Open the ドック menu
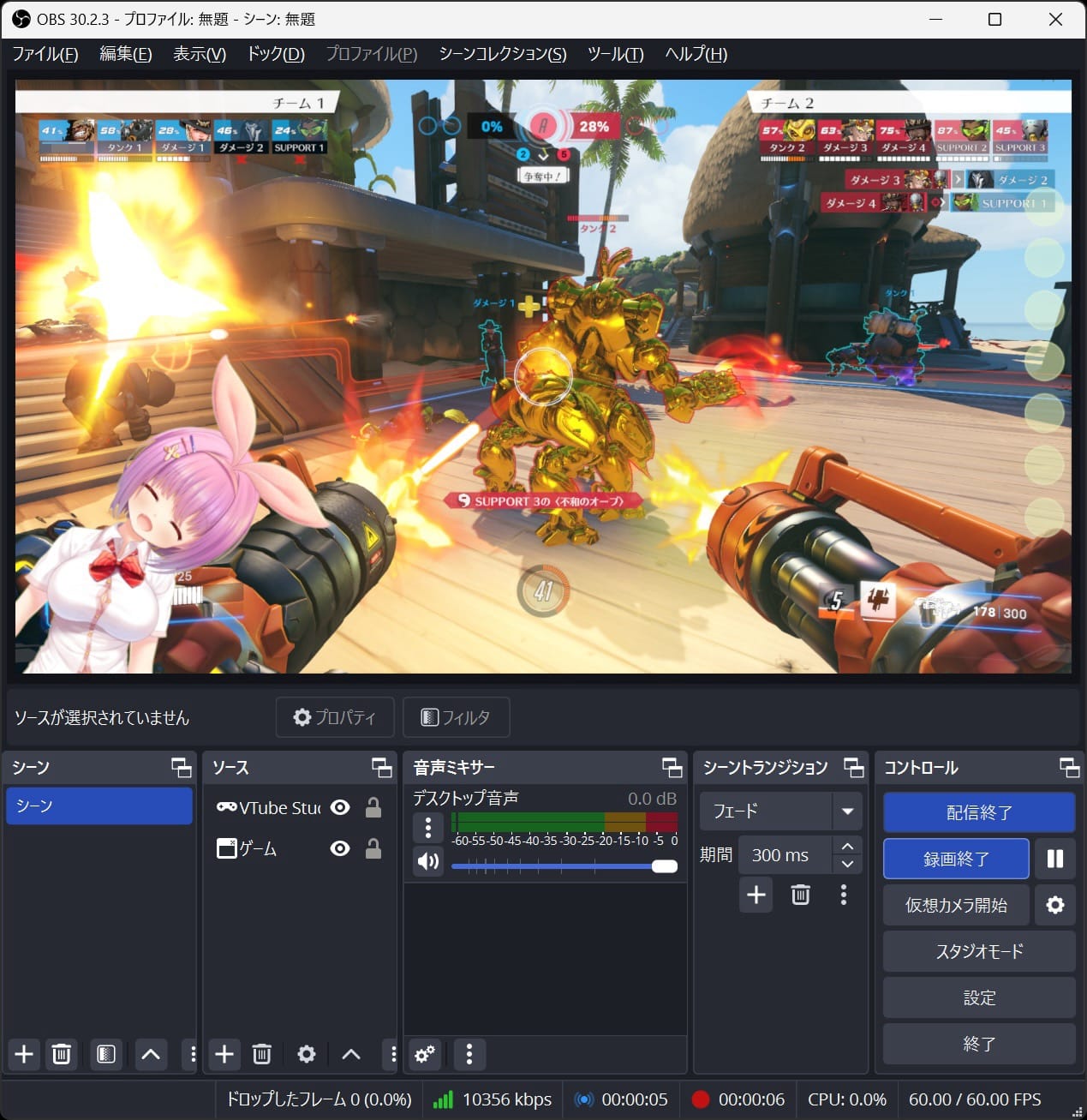 pyautogui.click(x=276, y=54)
